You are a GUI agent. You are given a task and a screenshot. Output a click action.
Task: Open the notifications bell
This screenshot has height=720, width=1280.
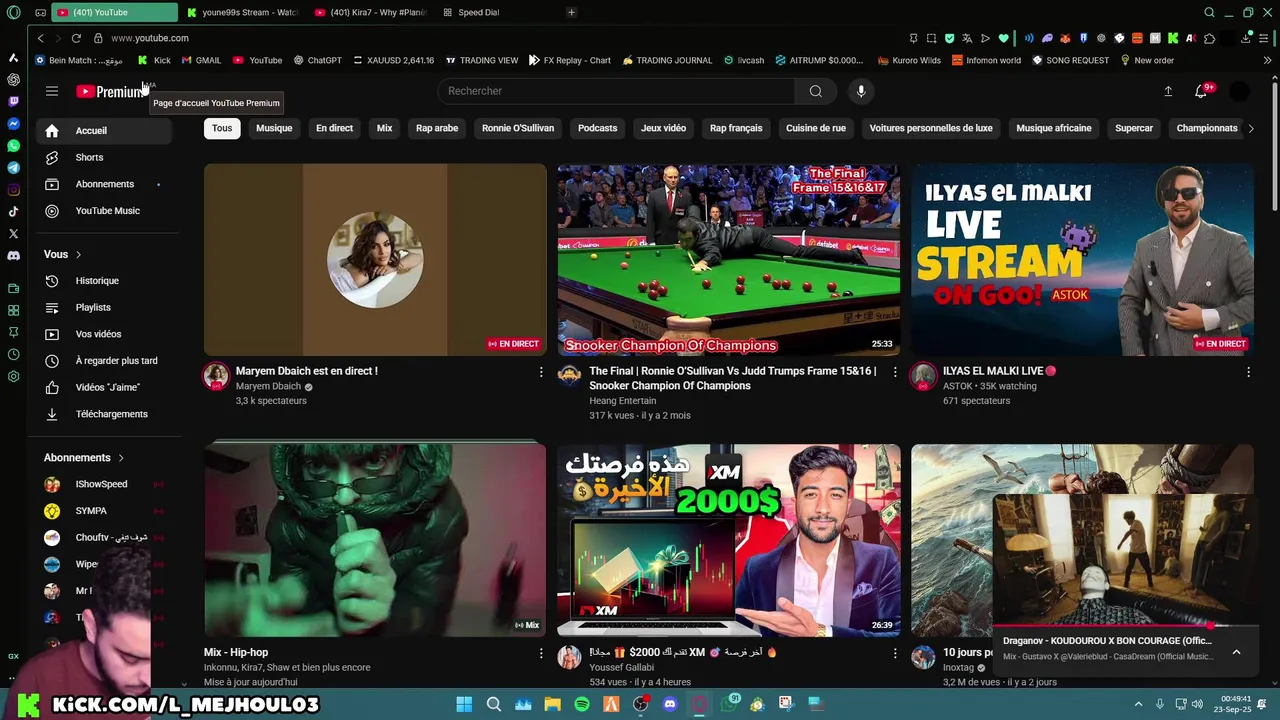1201,91
